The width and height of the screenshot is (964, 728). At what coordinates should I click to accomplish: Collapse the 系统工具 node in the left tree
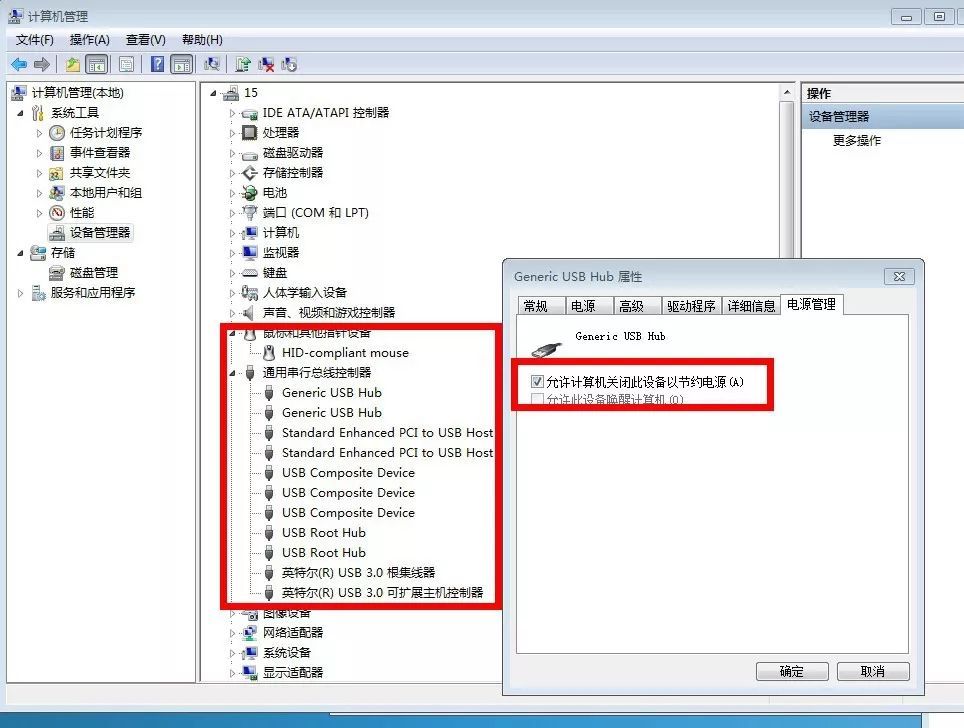[20, 113]
